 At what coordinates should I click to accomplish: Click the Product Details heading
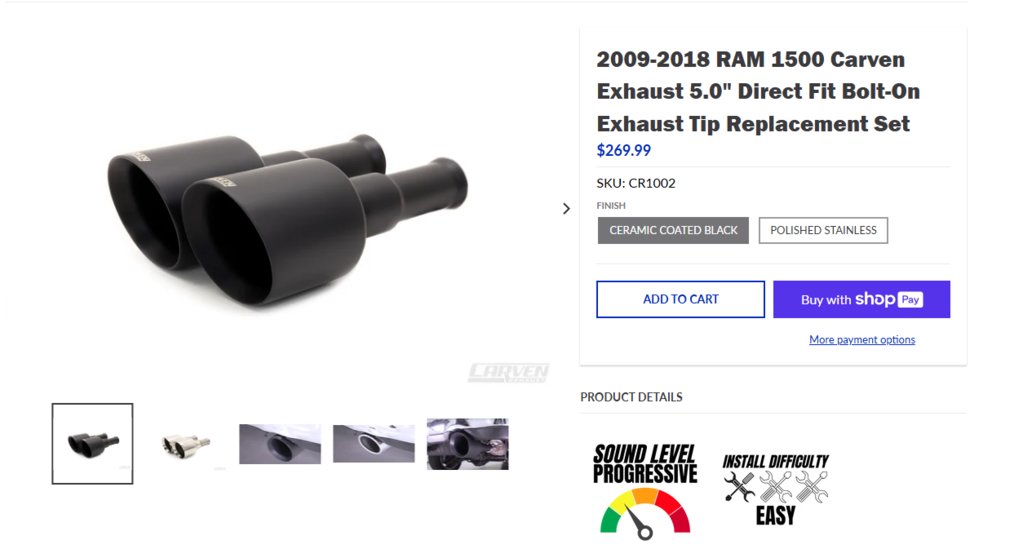631,397
